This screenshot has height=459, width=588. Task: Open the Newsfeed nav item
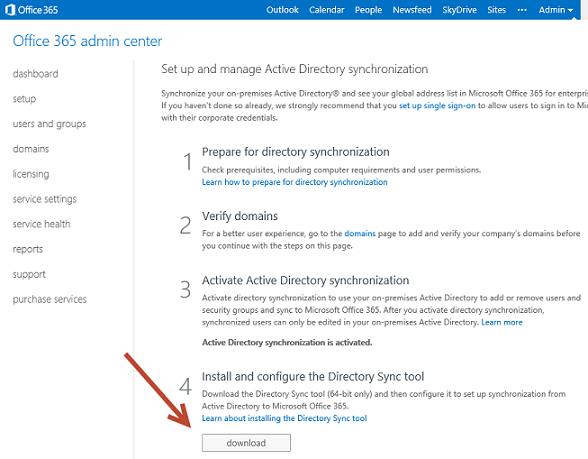coord(412,10)
